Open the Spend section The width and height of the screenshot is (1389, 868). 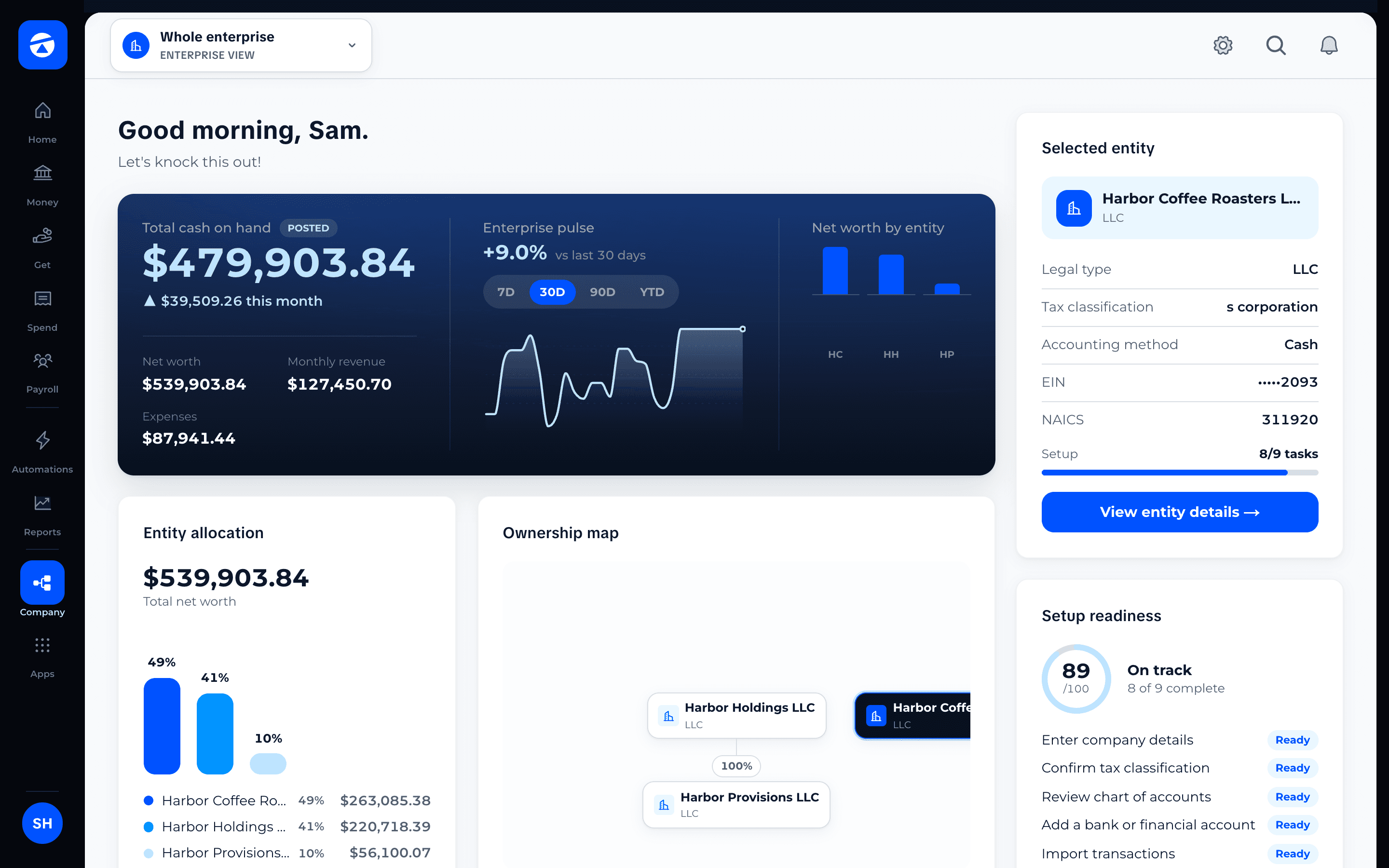coord(42,311)
